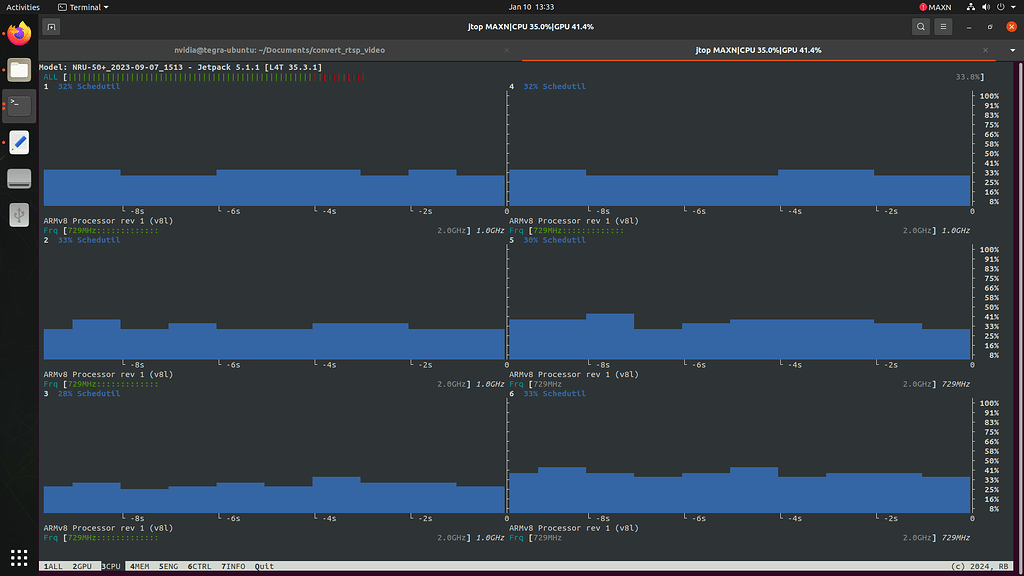
Task: Click Activities in the top bar
Action: click(x=23, y=7)
